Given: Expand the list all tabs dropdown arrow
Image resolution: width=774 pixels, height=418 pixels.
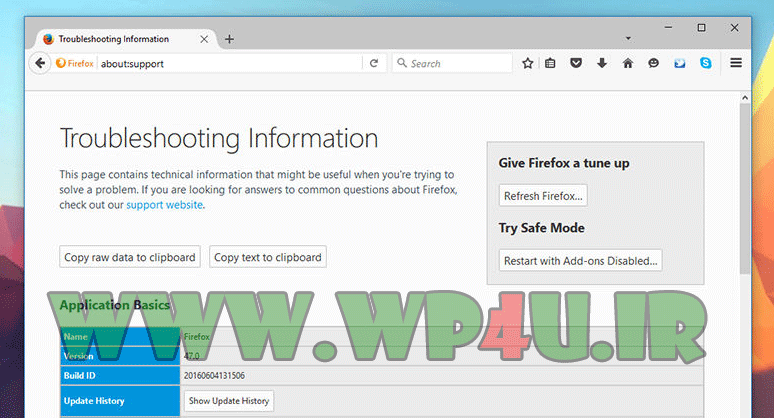Looking at the screenshot, I should (628, 38).
